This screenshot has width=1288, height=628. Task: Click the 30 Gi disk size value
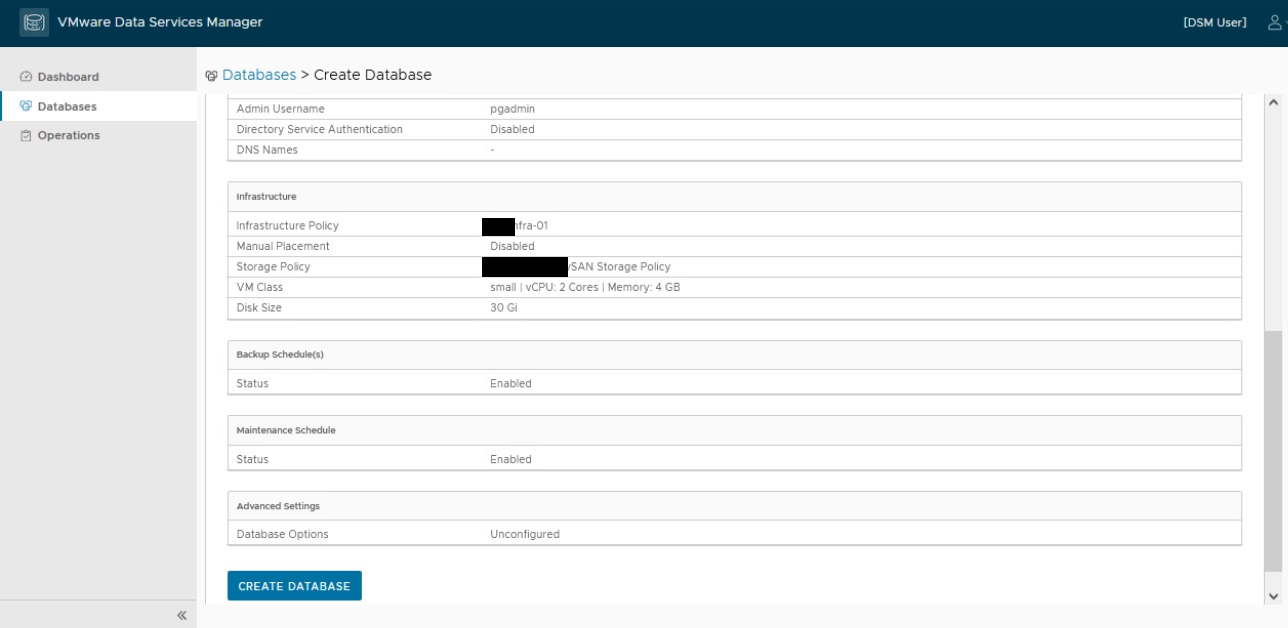[x=504, y=308]
